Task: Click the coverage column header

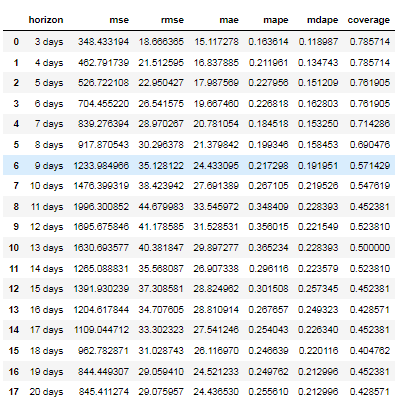Action: [x=369, y=20]
